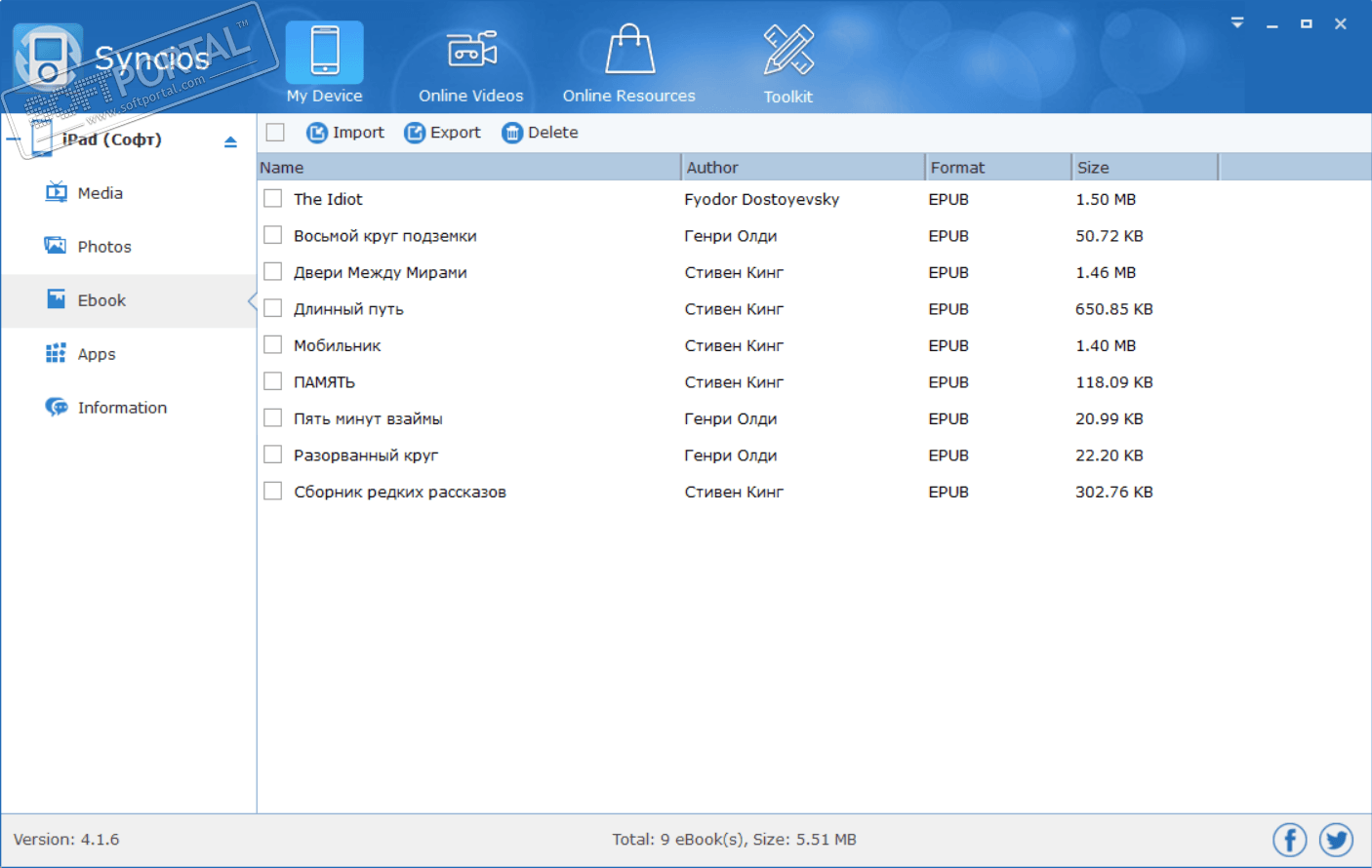Screen dimensions: 1372x868
Task: Select the title ПАМЯТЬ
Action: click(324, 382)
